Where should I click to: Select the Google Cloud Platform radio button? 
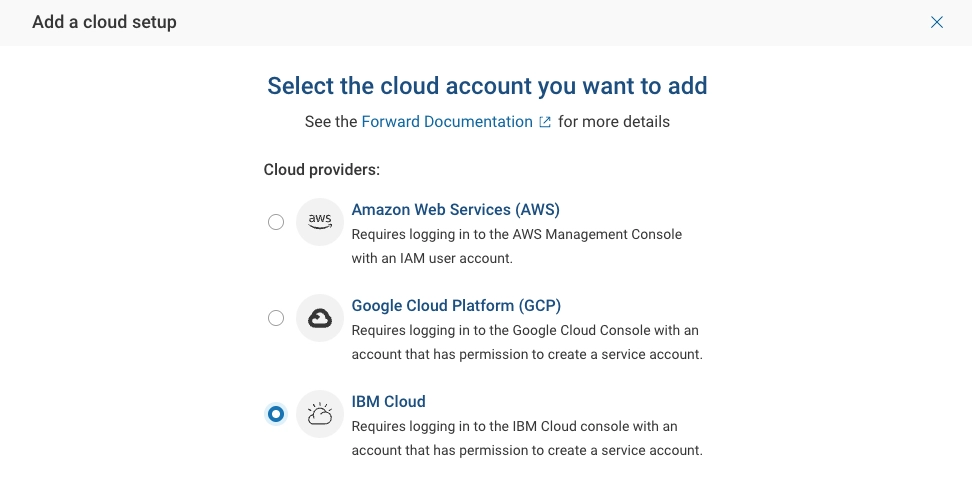tap(276, 318)
